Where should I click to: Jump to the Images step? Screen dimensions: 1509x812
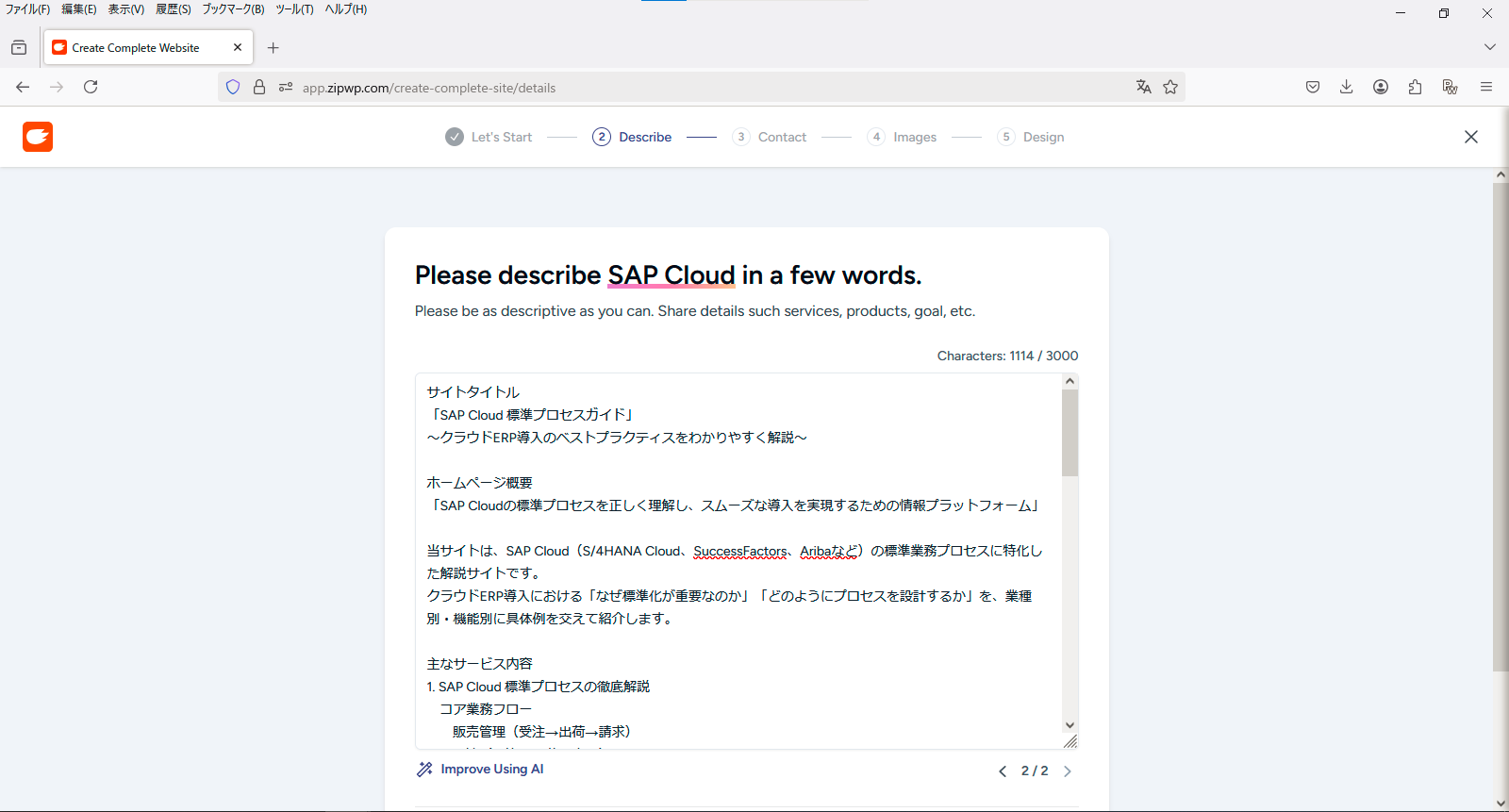tap(902, 137)
